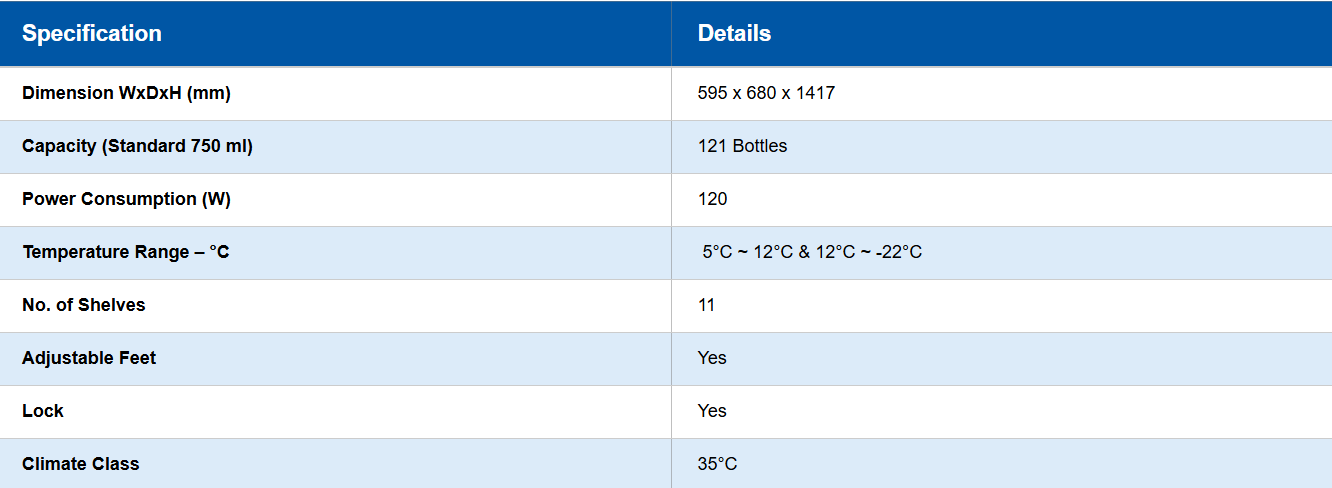
Task: Click the -22°C figure in temperature range
Action: (898, 252)
